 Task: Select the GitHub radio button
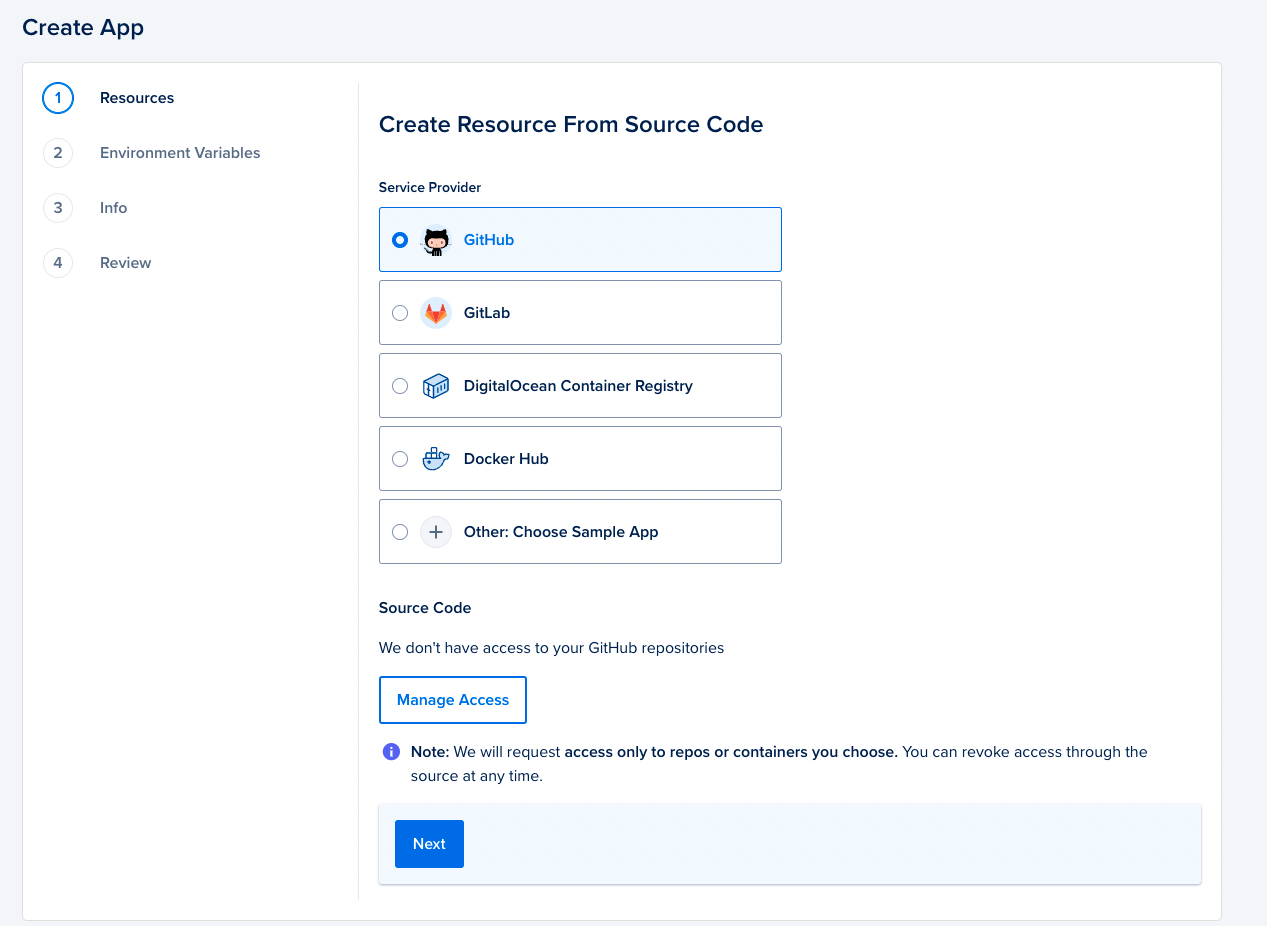[x=400, y=240]
